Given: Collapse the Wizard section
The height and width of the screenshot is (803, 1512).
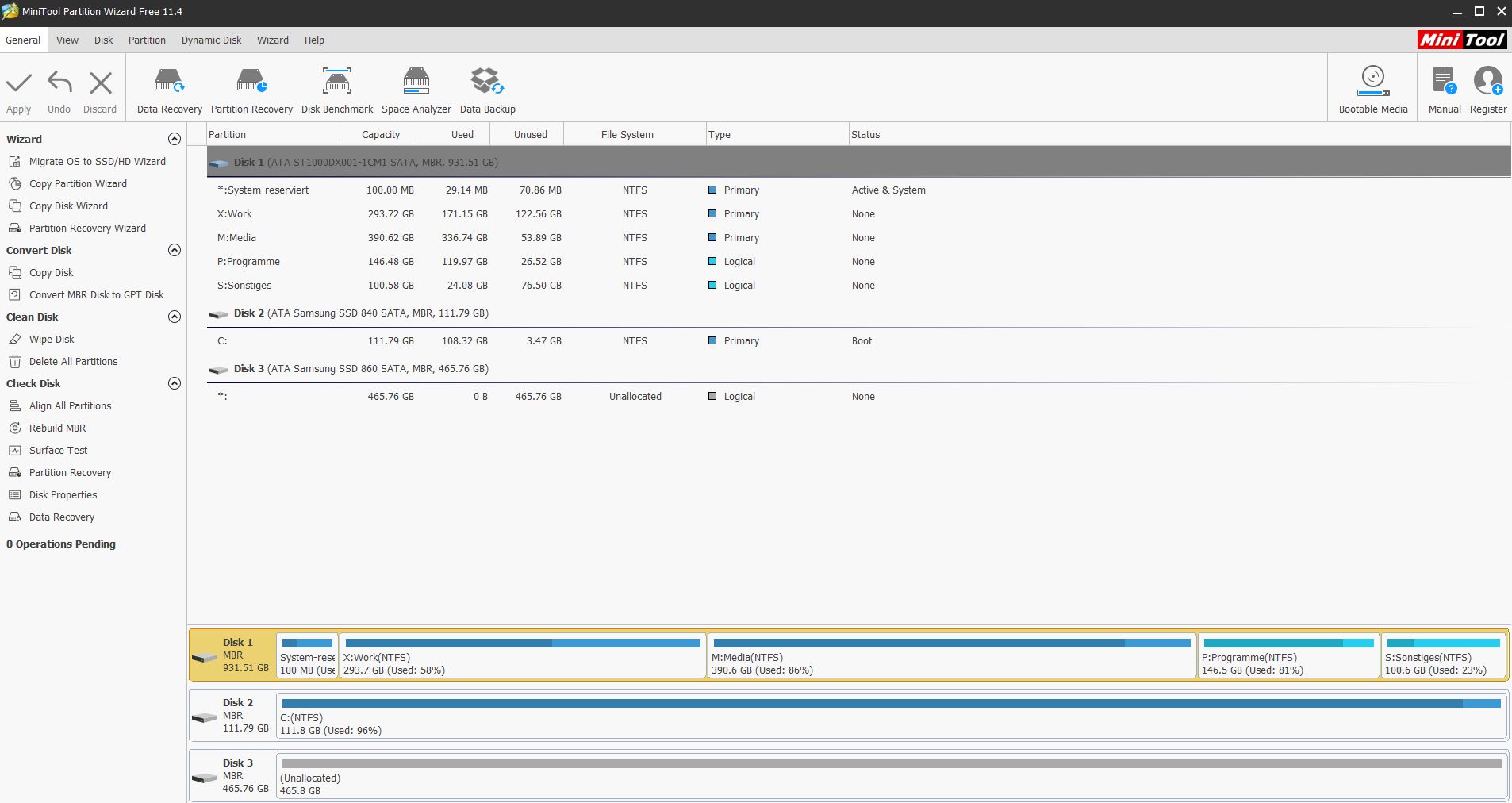Looking at the screenshot, I should point(175,139).
